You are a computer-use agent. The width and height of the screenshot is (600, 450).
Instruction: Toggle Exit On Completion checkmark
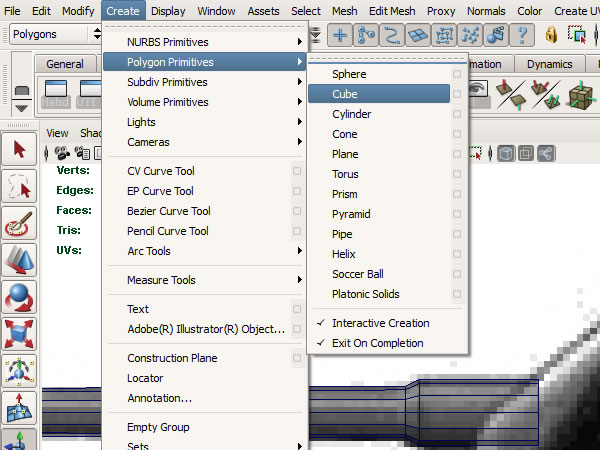321,343
